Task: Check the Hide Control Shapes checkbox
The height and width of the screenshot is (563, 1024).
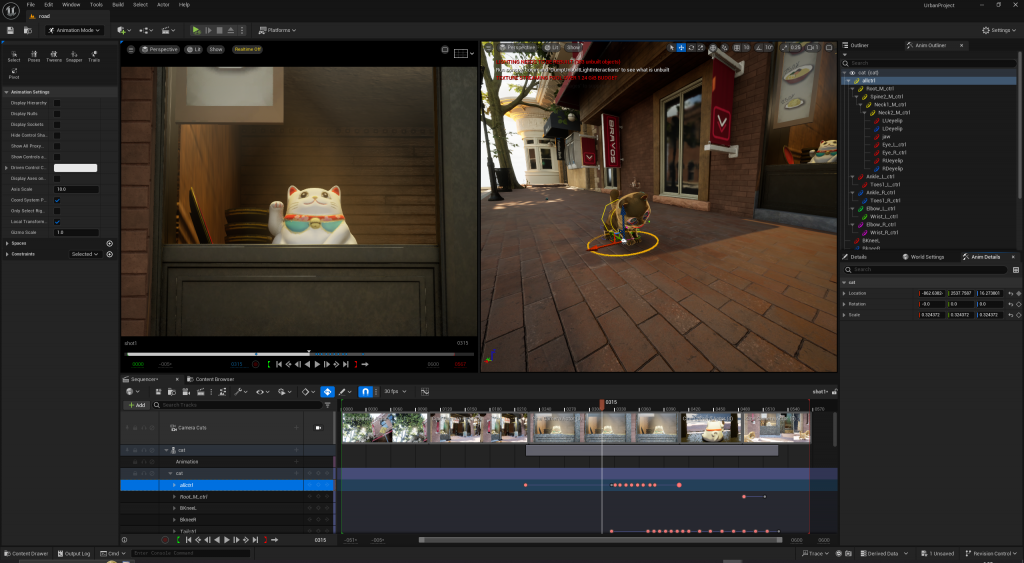Action: (57, 135)
